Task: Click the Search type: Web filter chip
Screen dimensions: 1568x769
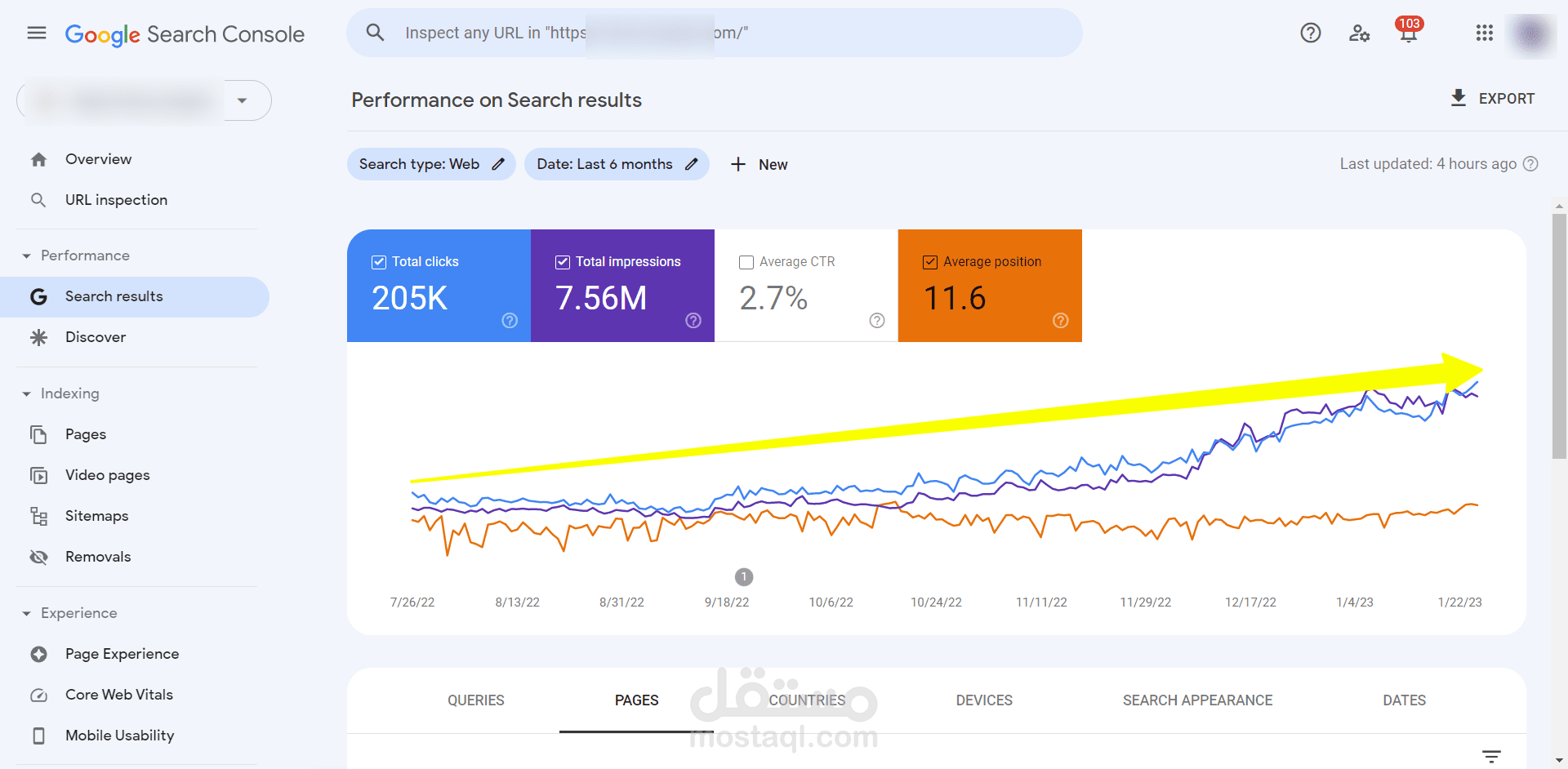Action: pos(431,164)
